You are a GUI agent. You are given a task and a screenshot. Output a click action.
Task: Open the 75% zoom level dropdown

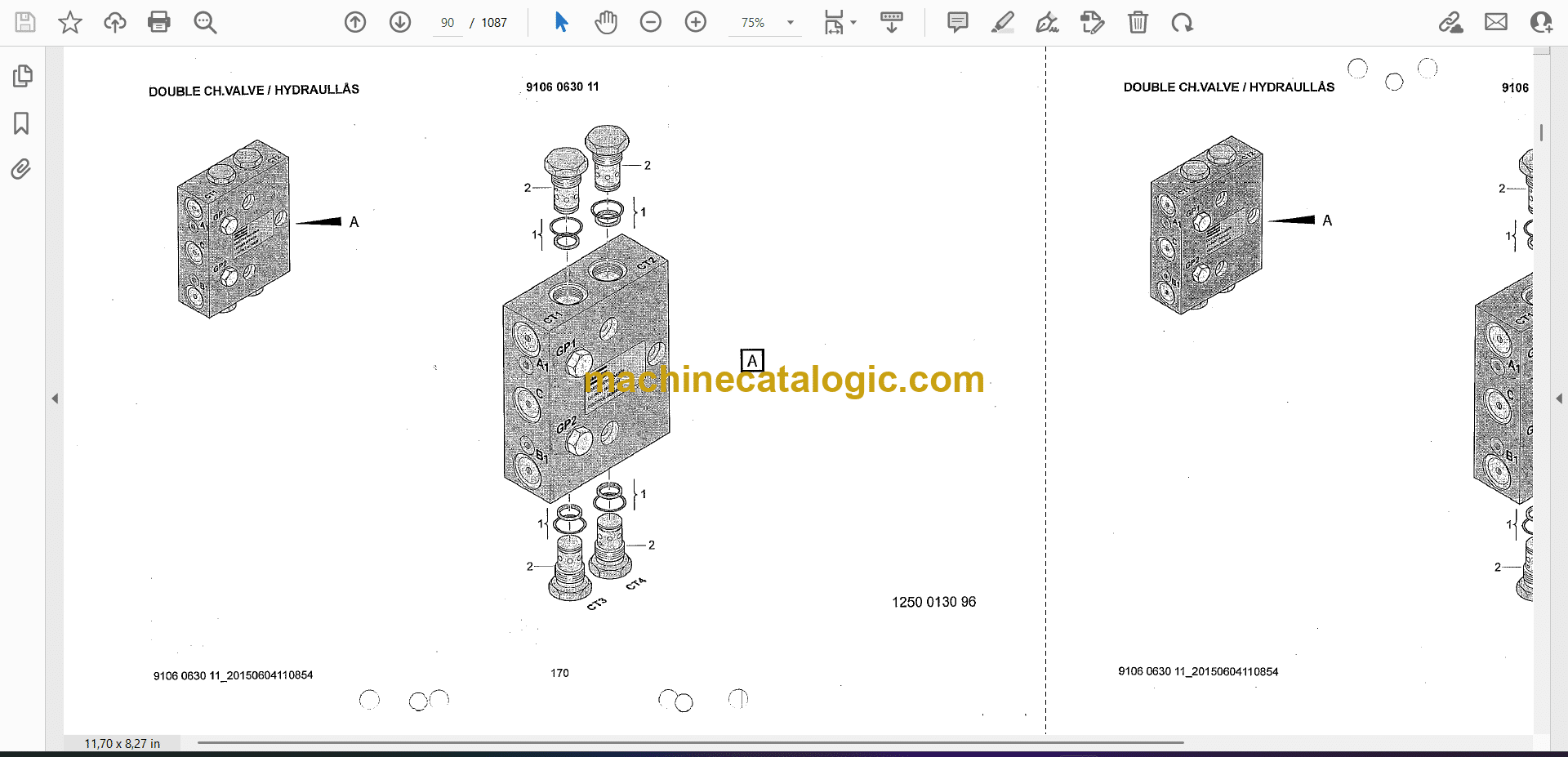[x=790, y=23]
